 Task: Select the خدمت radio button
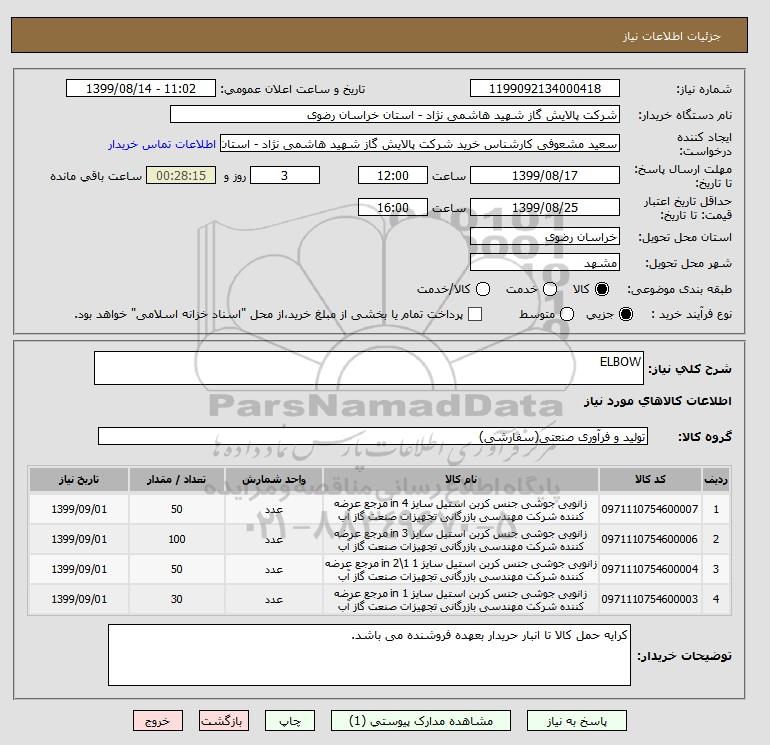550,289
